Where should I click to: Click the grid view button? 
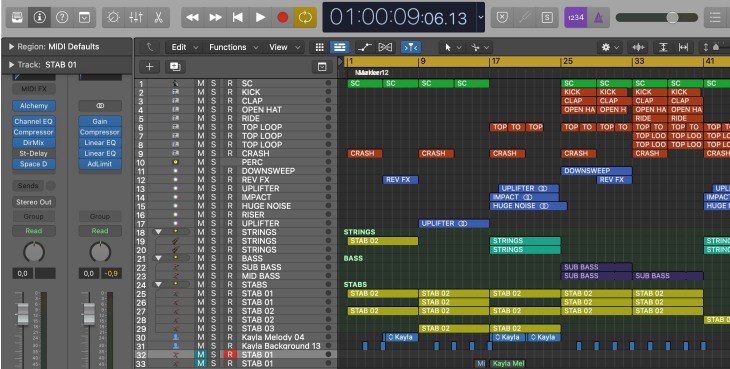tap(319, 47)
